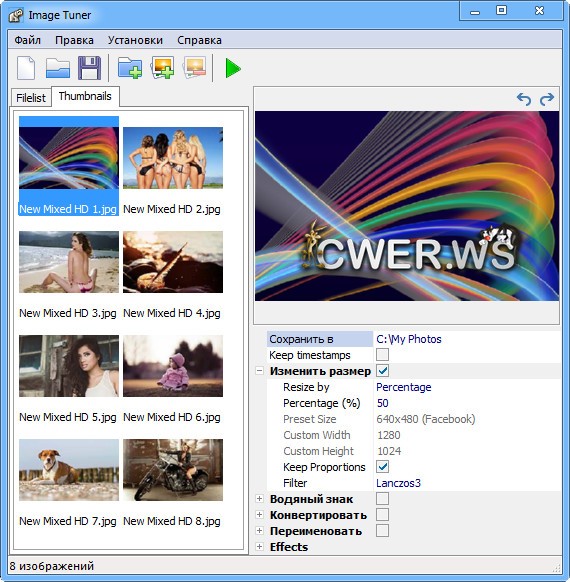Add a folder of images
This screenshot has width=570, height=582.
click(130, 68)
